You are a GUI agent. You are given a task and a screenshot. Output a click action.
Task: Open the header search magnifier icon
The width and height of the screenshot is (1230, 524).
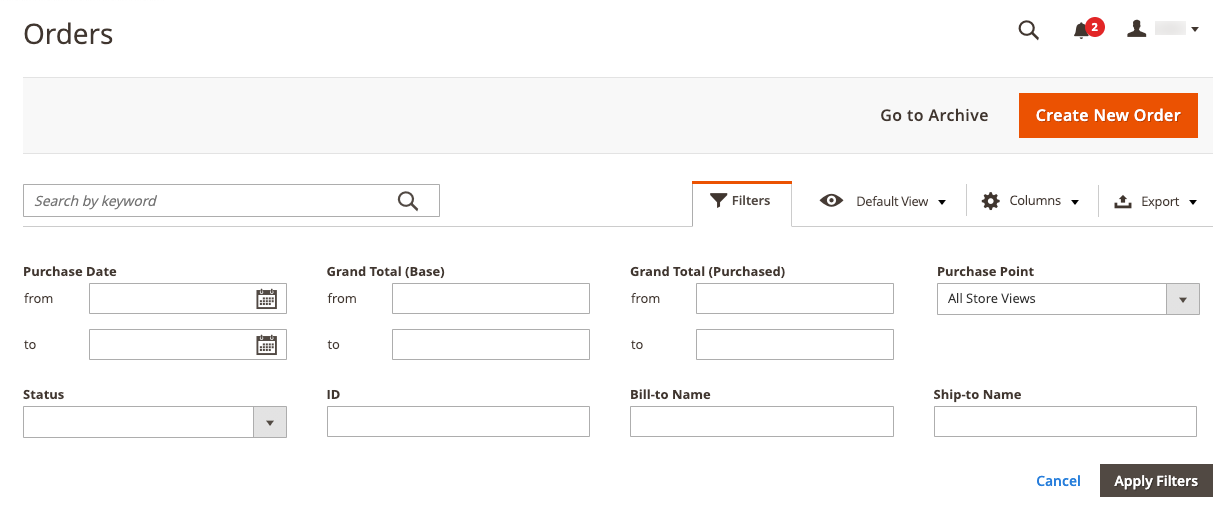point(1028,30)
